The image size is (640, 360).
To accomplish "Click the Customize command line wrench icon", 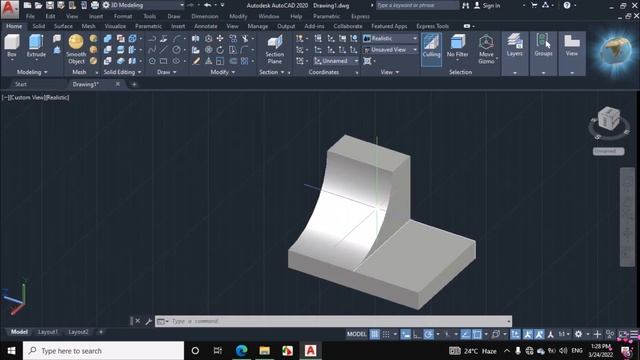I will (148, 321).
